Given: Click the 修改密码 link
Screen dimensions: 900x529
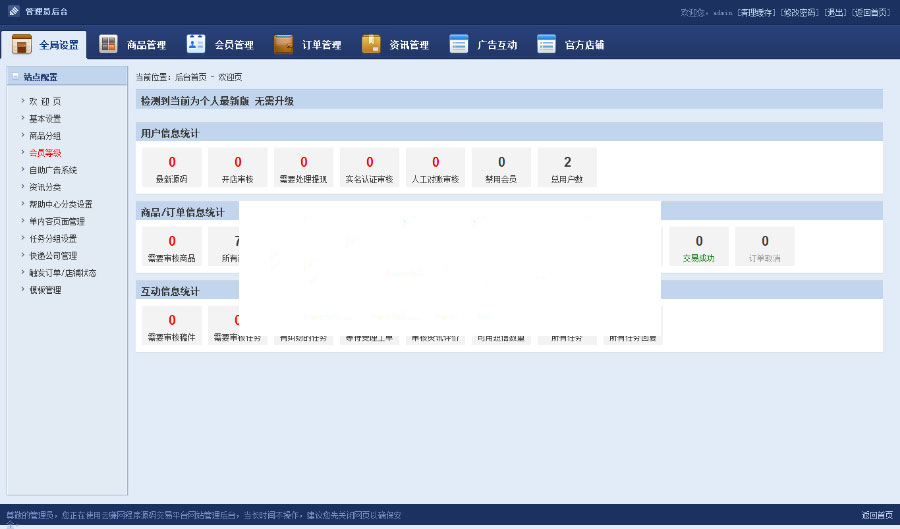Looking at the screenshot, I should pos(800,12).
